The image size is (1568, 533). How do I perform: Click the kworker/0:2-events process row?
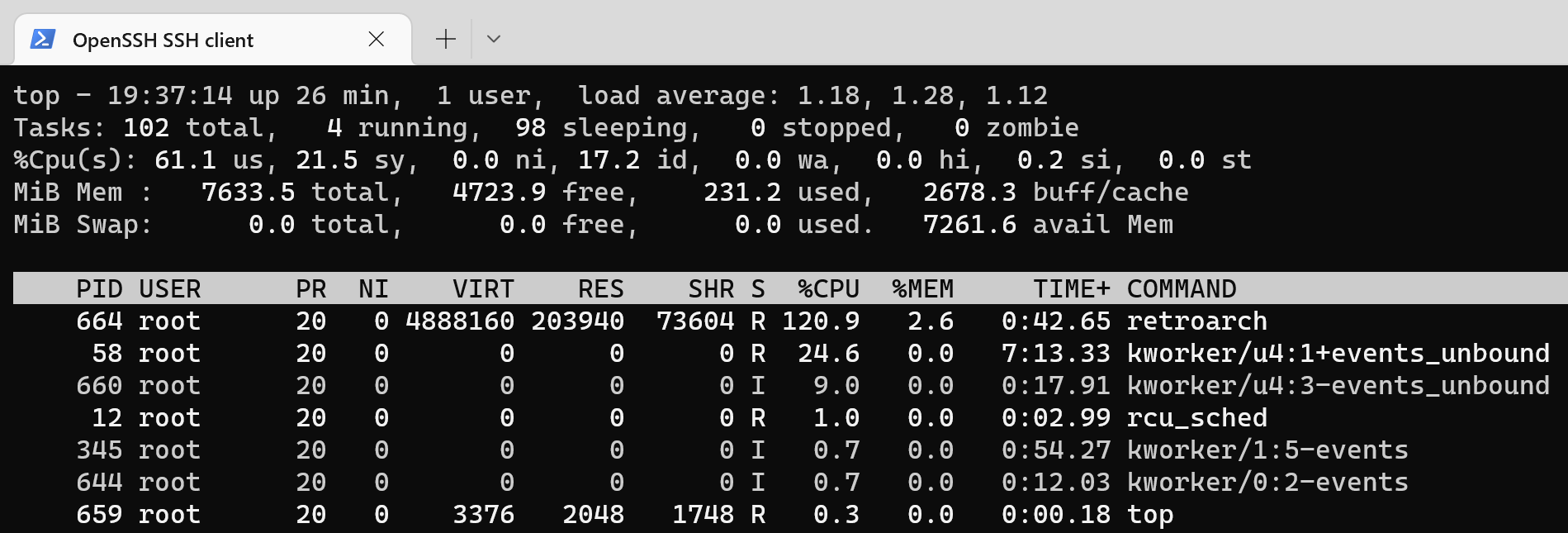783,482
